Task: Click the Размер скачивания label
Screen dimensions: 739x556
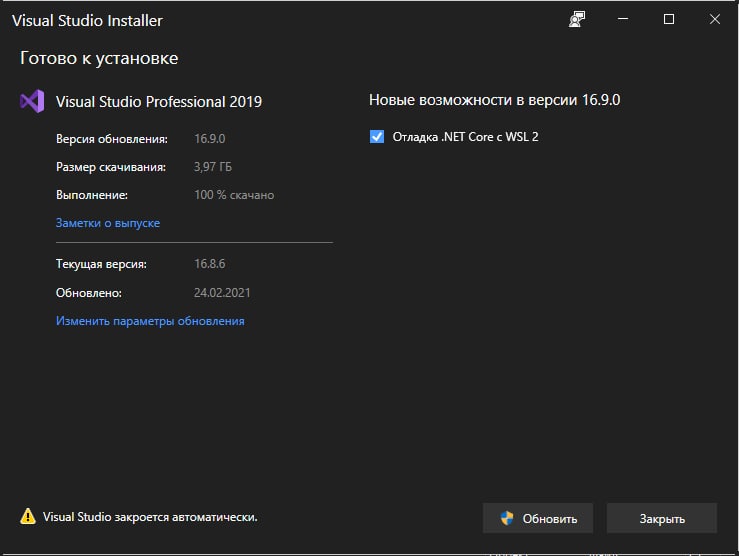Action: point(111,167)
